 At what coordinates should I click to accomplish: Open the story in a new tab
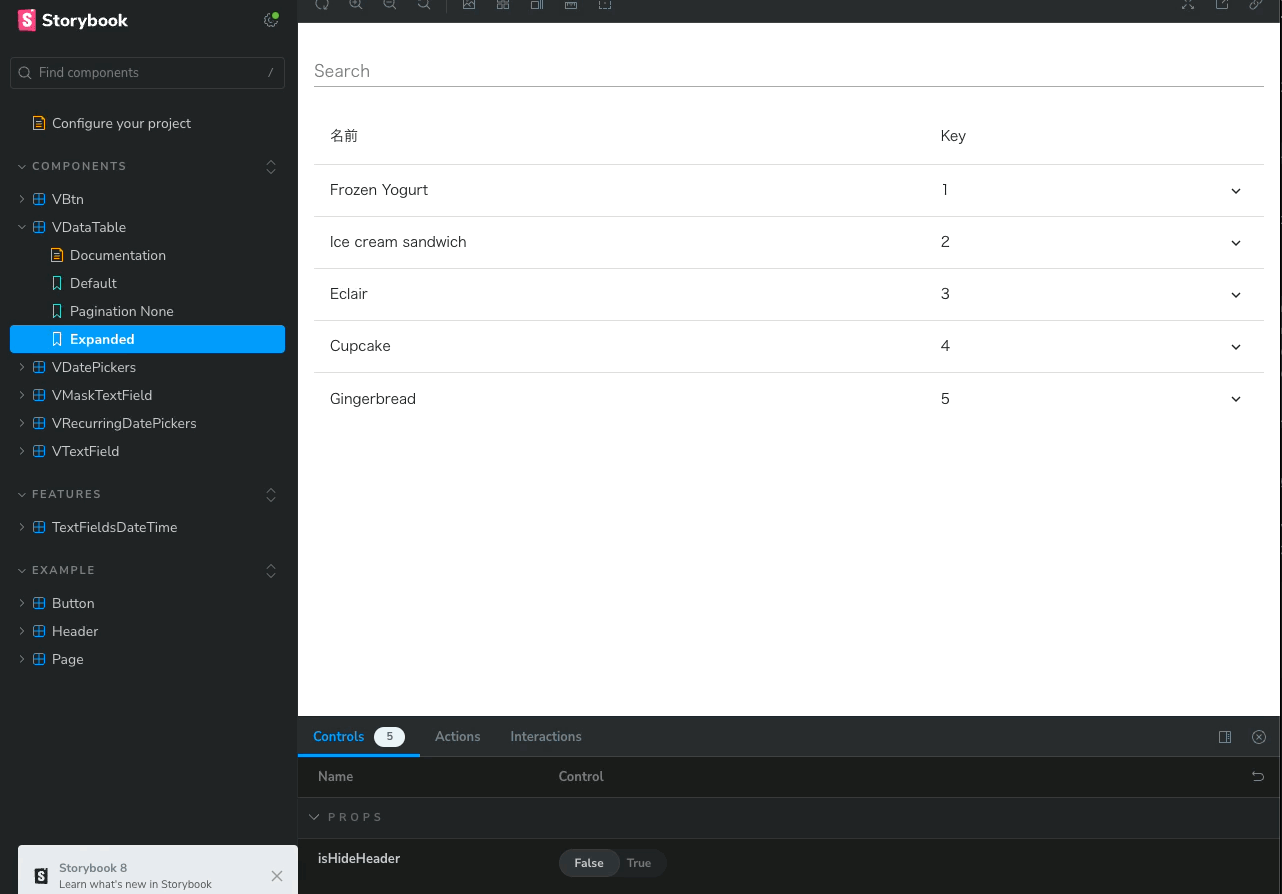click(x=1221, y=6)
